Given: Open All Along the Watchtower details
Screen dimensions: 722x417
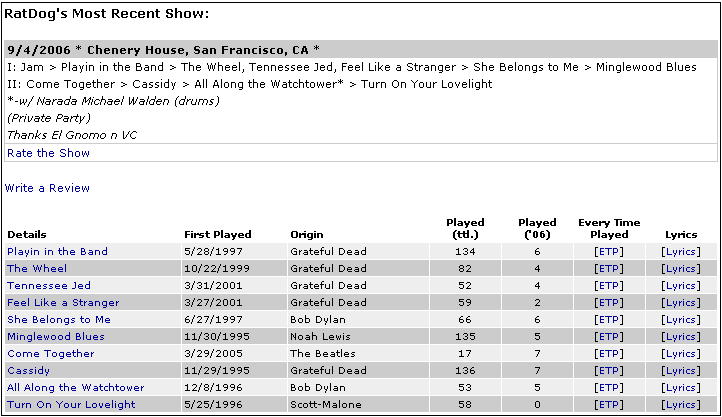Looking at the screenshot, I should pyautogui.click(x=75, y=388).
